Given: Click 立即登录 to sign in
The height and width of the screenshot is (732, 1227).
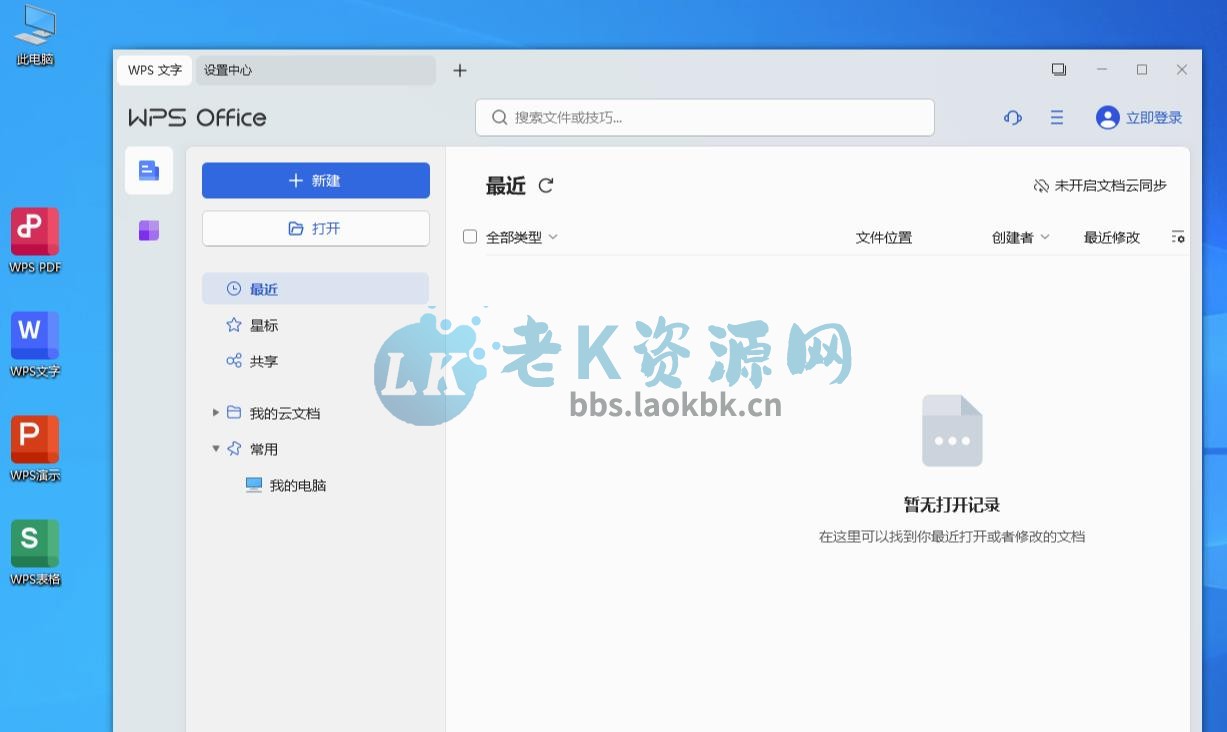Looking at the screenshot, I should [1139, 118].
